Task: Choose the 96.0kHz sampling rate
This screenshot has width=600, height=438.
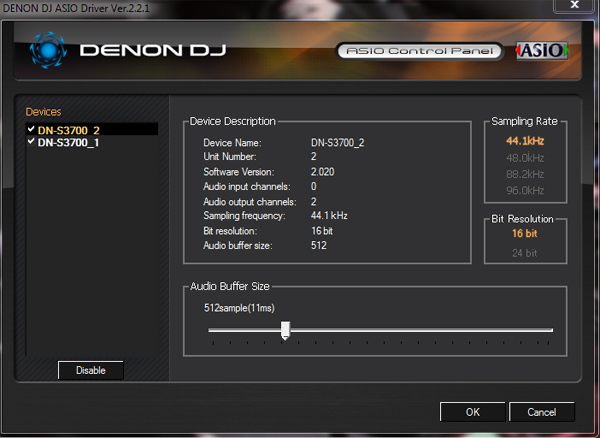Action: [525, 190]
